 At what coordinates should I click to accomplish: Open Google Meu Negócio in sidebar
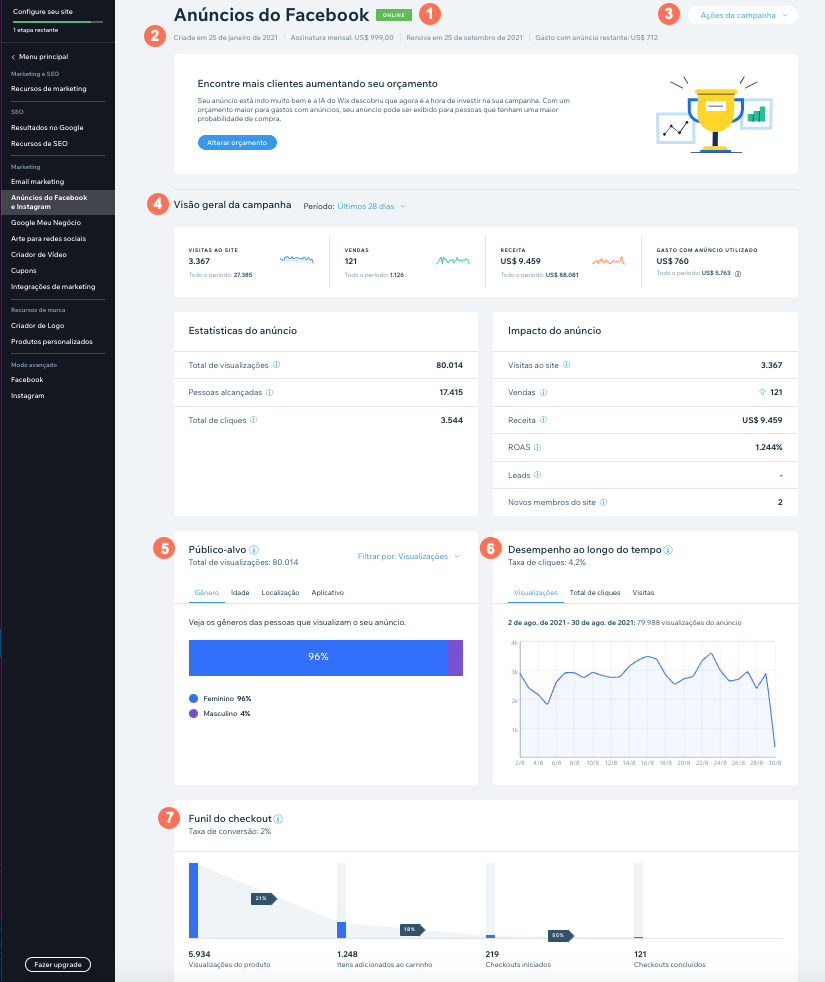tap(46, 223)
